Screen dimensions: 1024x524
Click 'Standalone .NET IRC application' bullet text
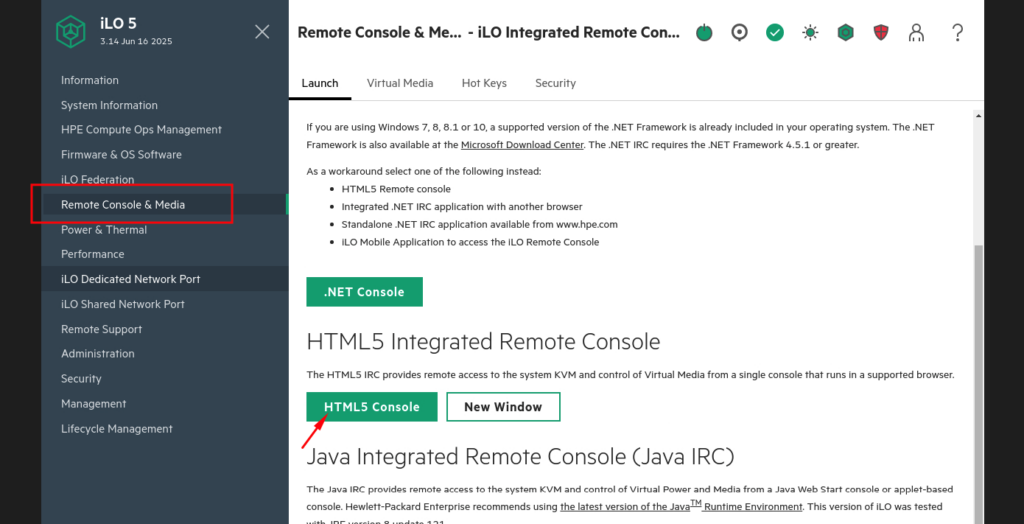[479, 224]
